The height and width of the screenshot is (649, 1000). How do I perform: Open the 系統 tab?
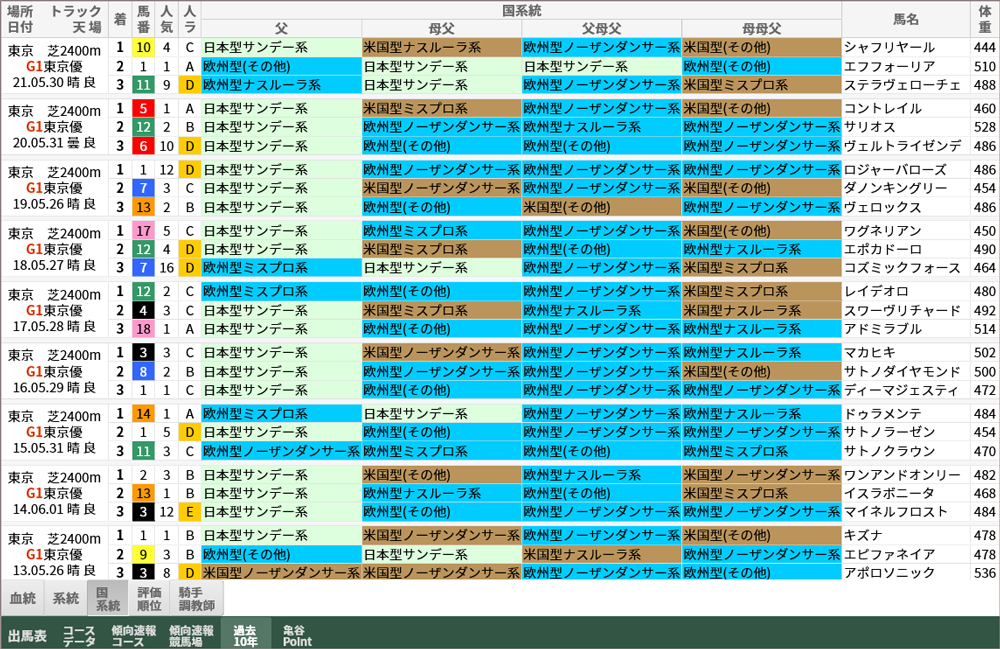coord(65,598)
